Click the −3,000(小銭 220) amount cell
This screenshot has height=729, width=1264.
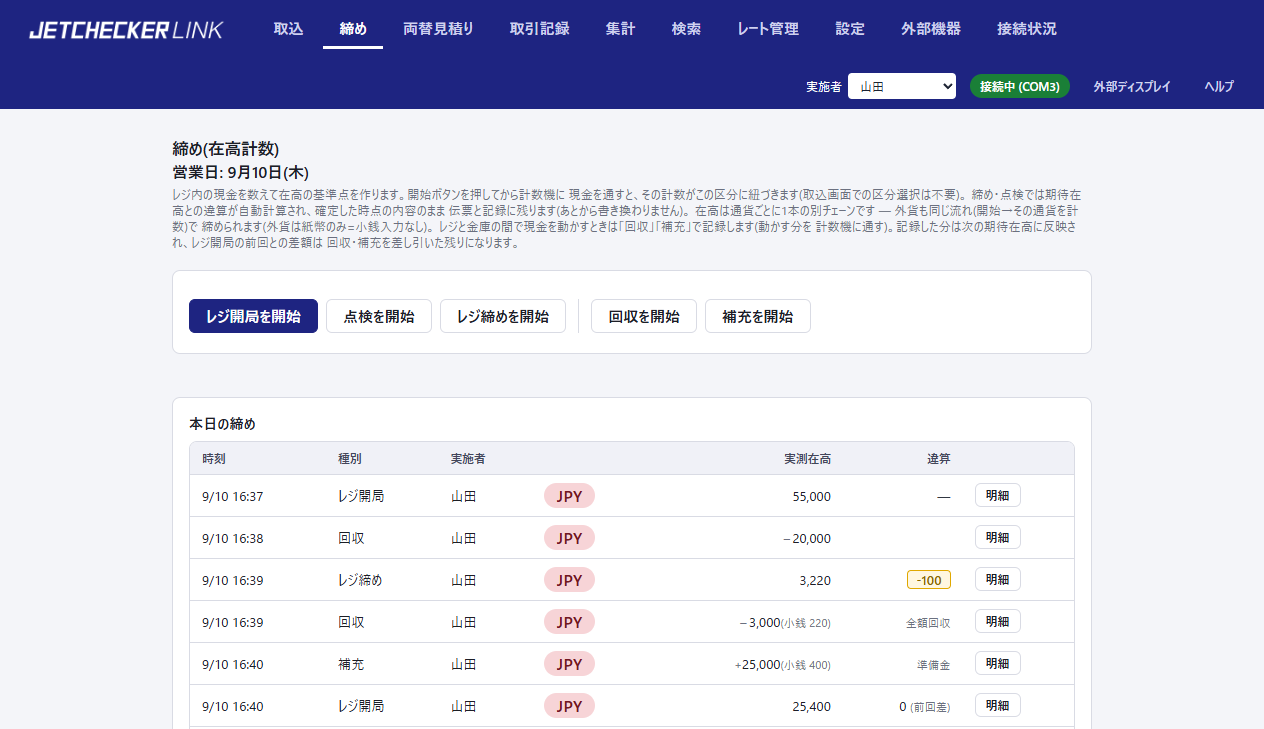pos(785,622)
